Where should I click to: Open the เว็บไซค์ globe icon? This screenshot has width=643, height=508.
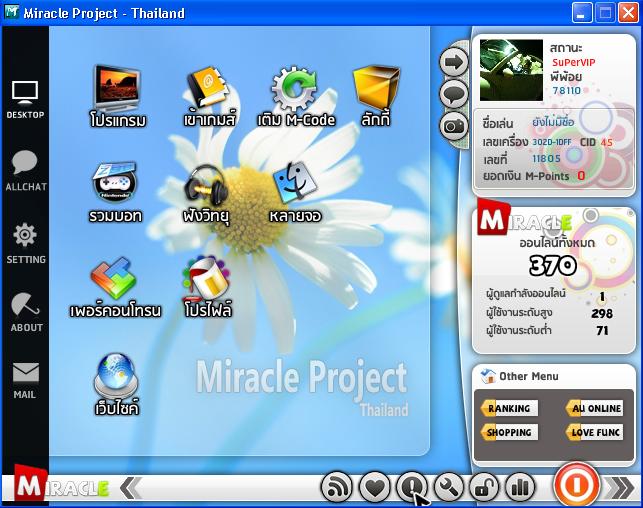[117, 385]
